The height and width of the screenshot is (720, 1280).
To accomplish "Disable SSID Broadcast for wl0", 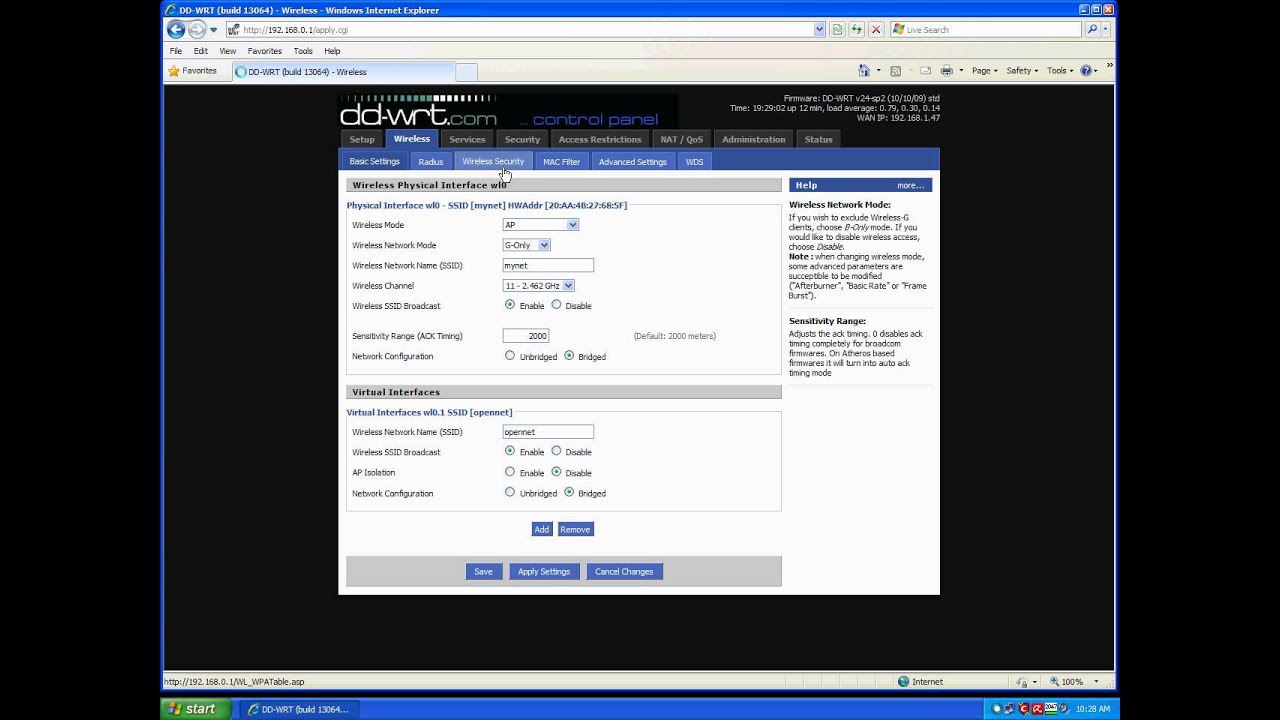I will [x=556, y=305].
